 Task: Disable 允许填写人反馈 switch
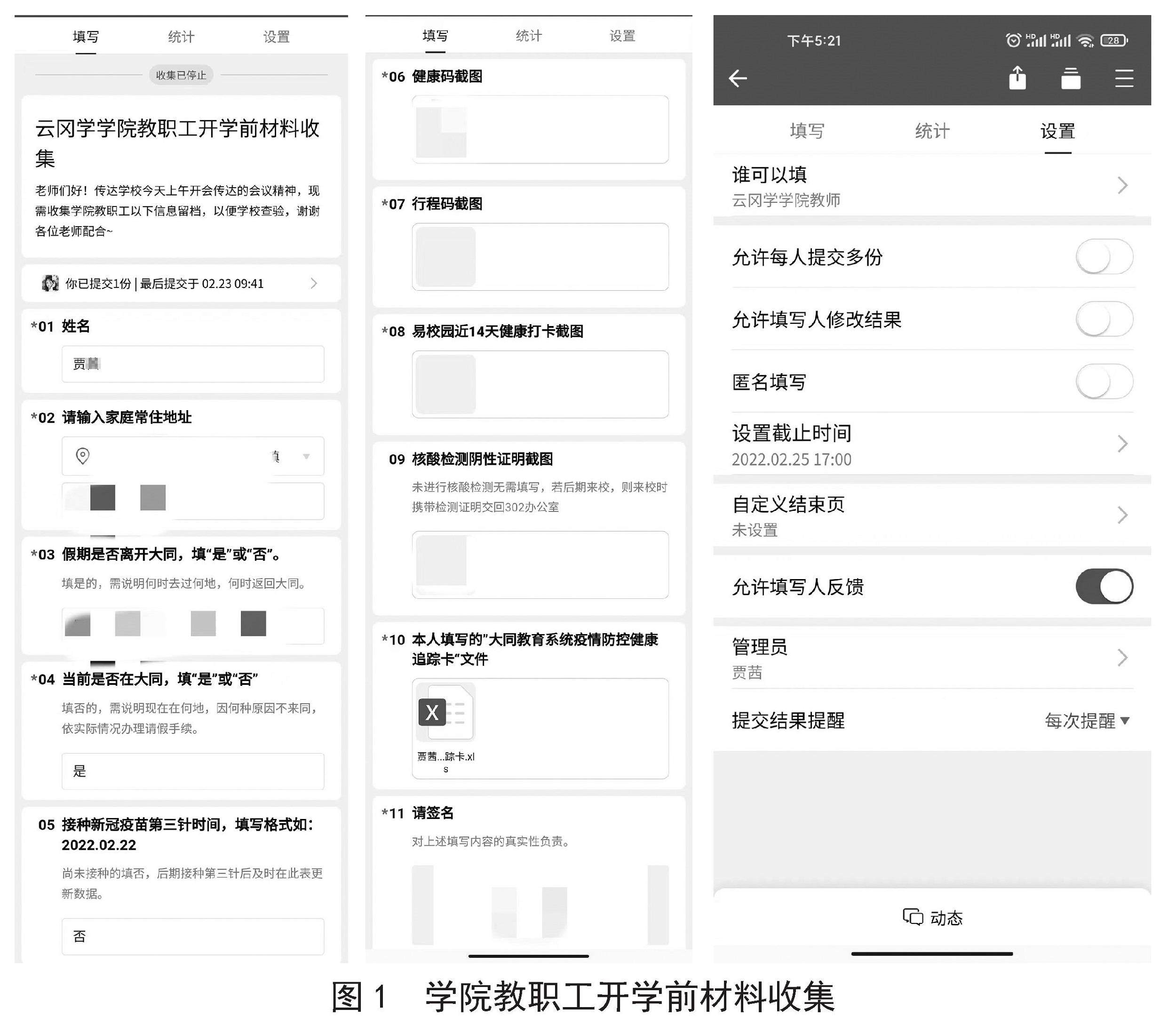(1104, 586)
